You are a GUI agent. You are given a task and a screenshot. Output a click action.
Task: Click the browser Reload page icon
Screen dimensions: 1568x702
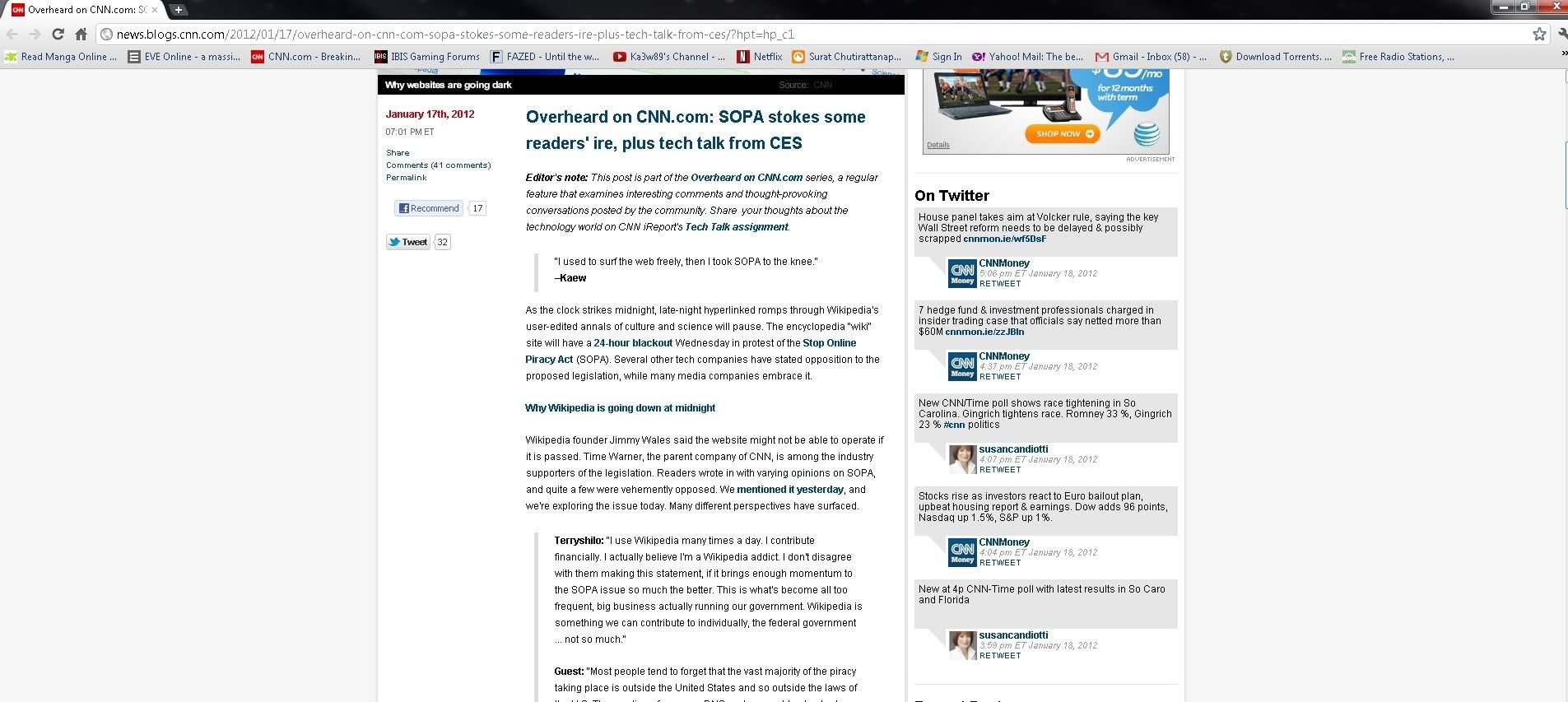click(58, 34)
